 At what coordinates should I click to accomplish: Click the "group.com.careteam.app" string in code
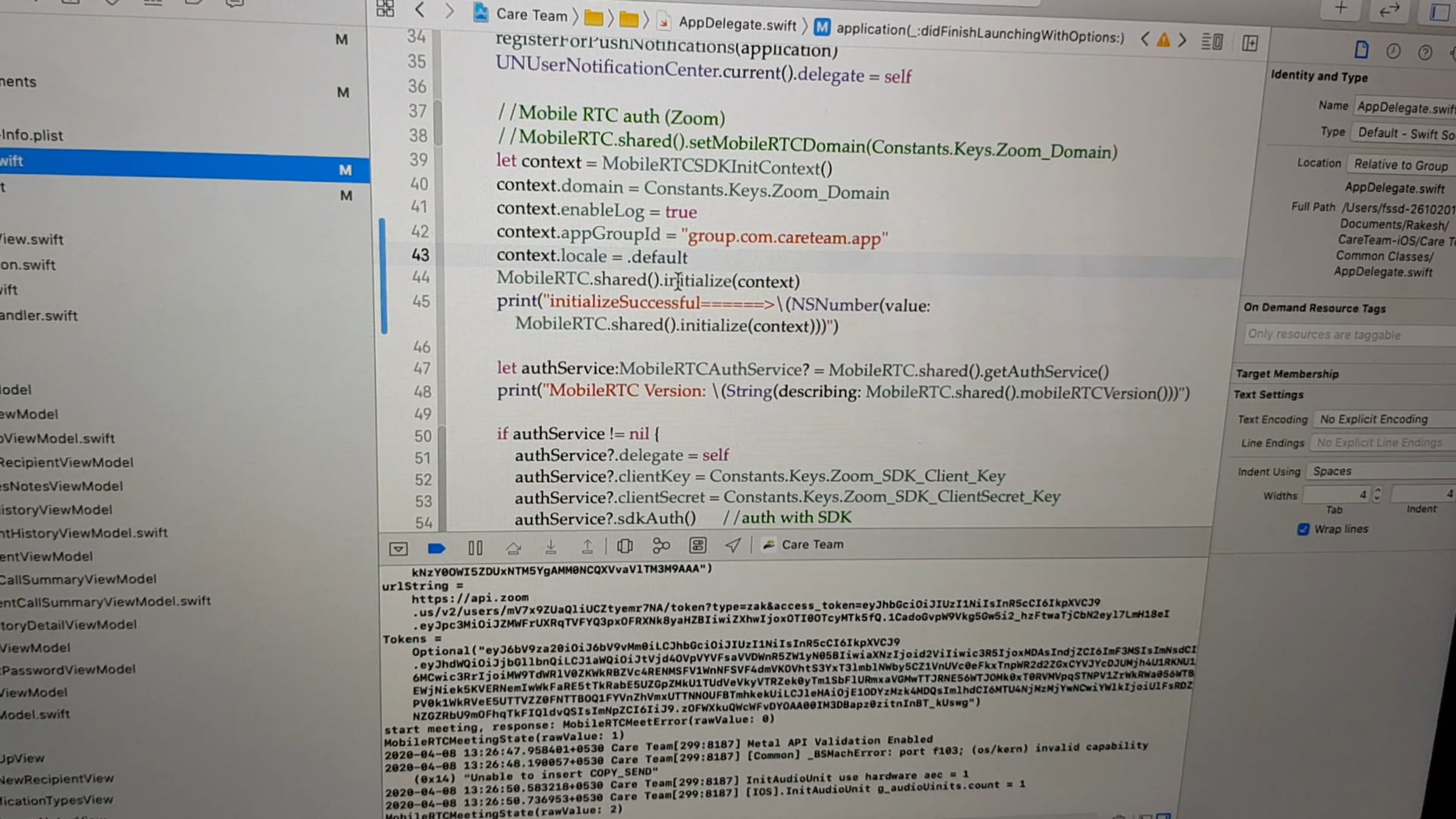tap(784, 237)
